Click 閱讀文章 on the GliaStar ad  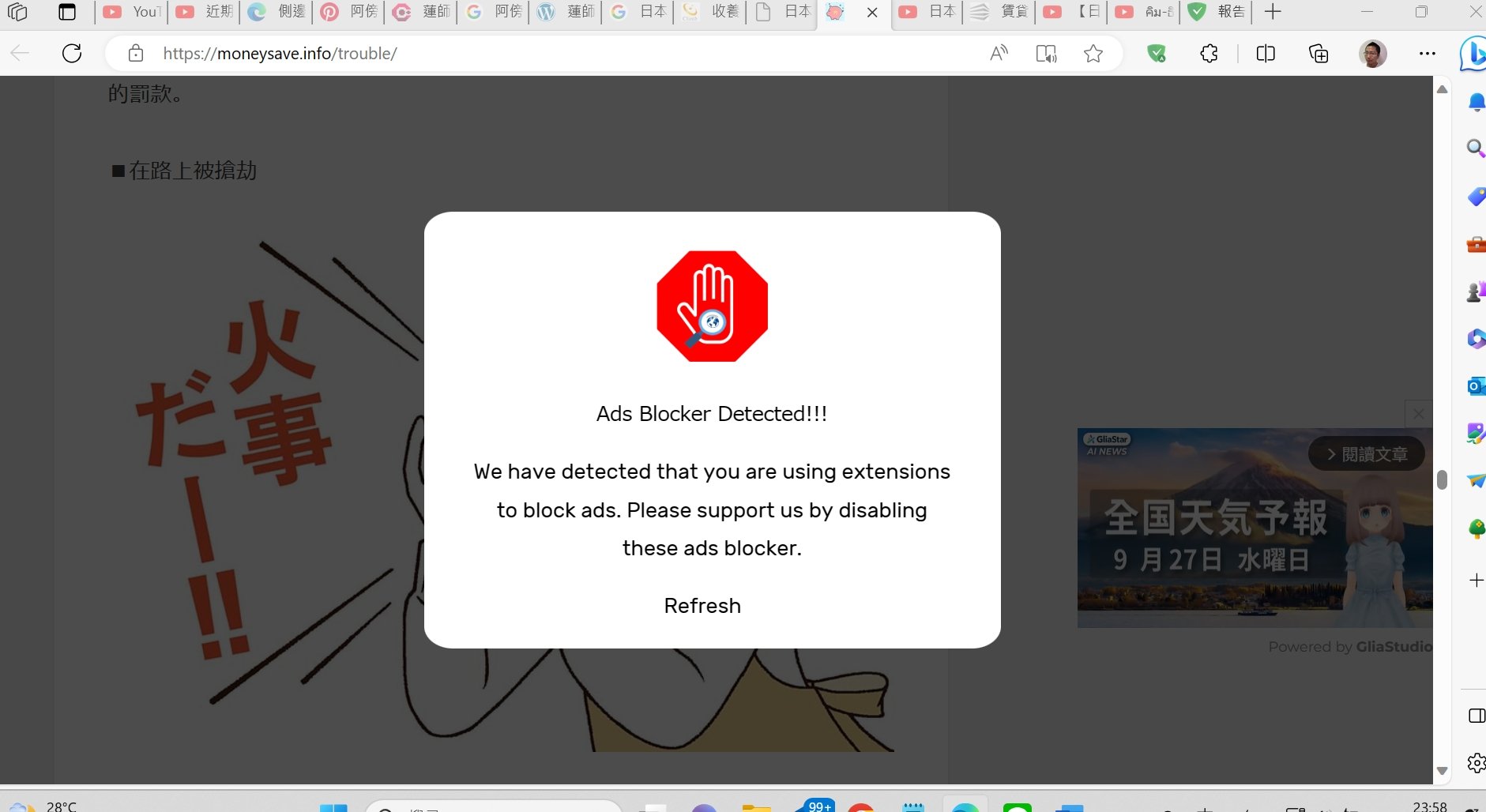pos(1367,454)
